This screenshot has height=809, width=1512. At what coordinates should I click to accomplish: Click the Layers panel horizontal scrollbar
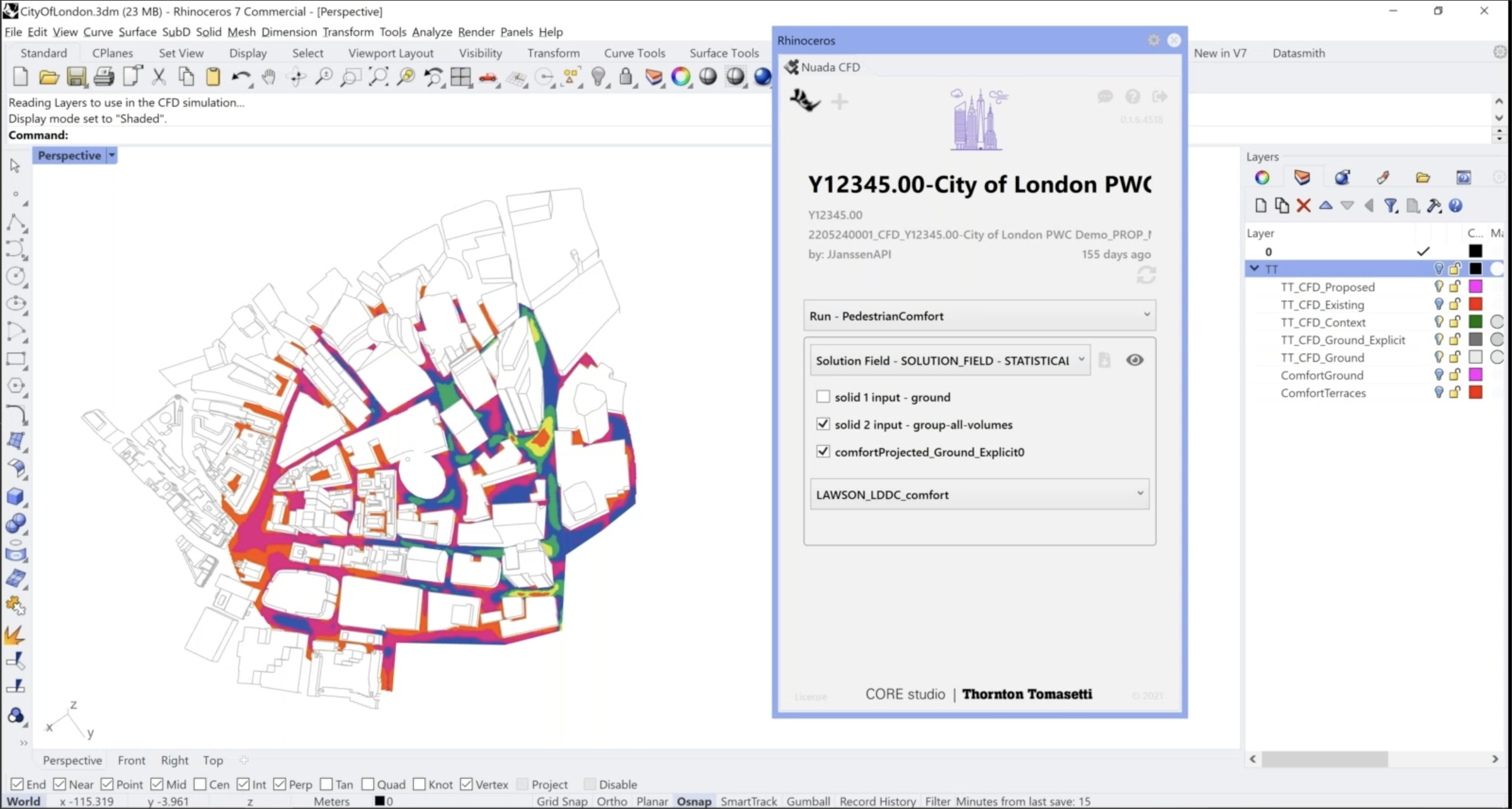point(1324,759)
